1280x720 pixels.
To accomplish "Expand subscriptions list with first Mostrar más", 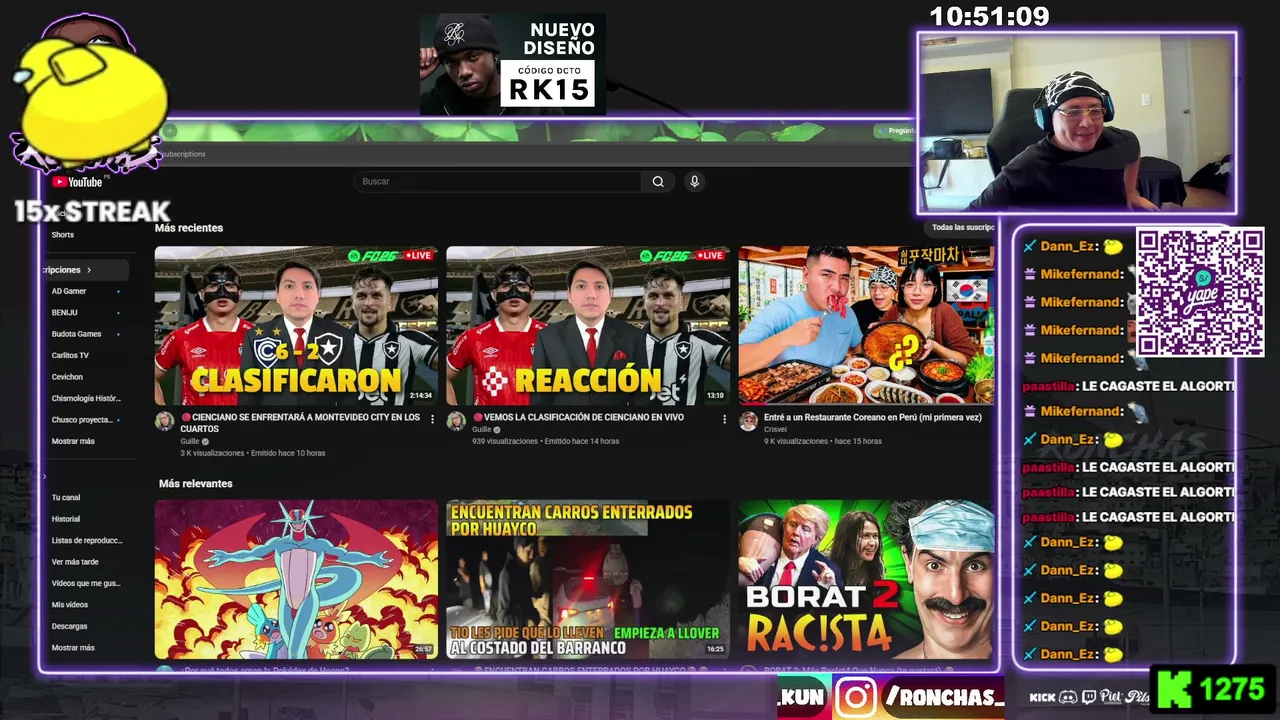I will pyautogui.click(x=73, y=441).
